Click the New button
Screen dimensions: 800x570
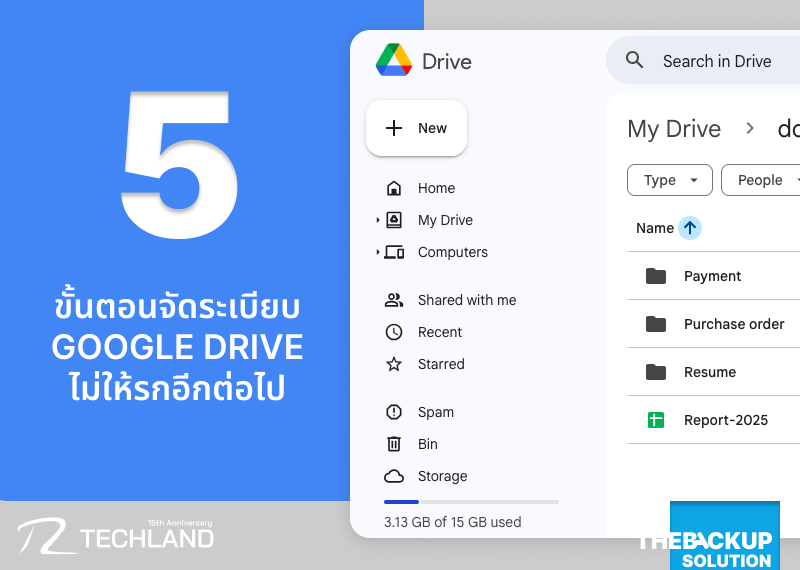(416, 128)
